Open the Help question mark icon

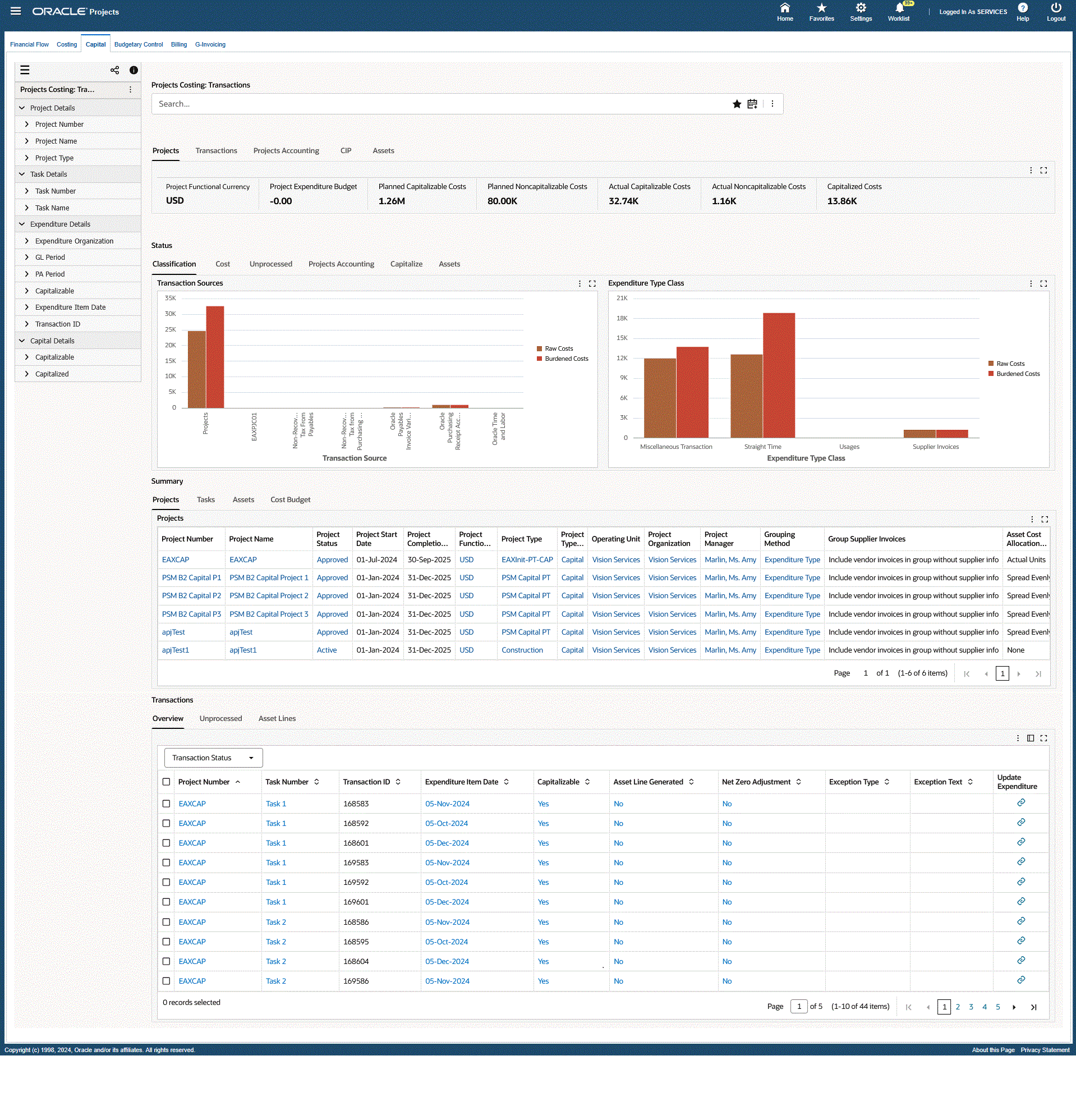tap(1022, 8)
